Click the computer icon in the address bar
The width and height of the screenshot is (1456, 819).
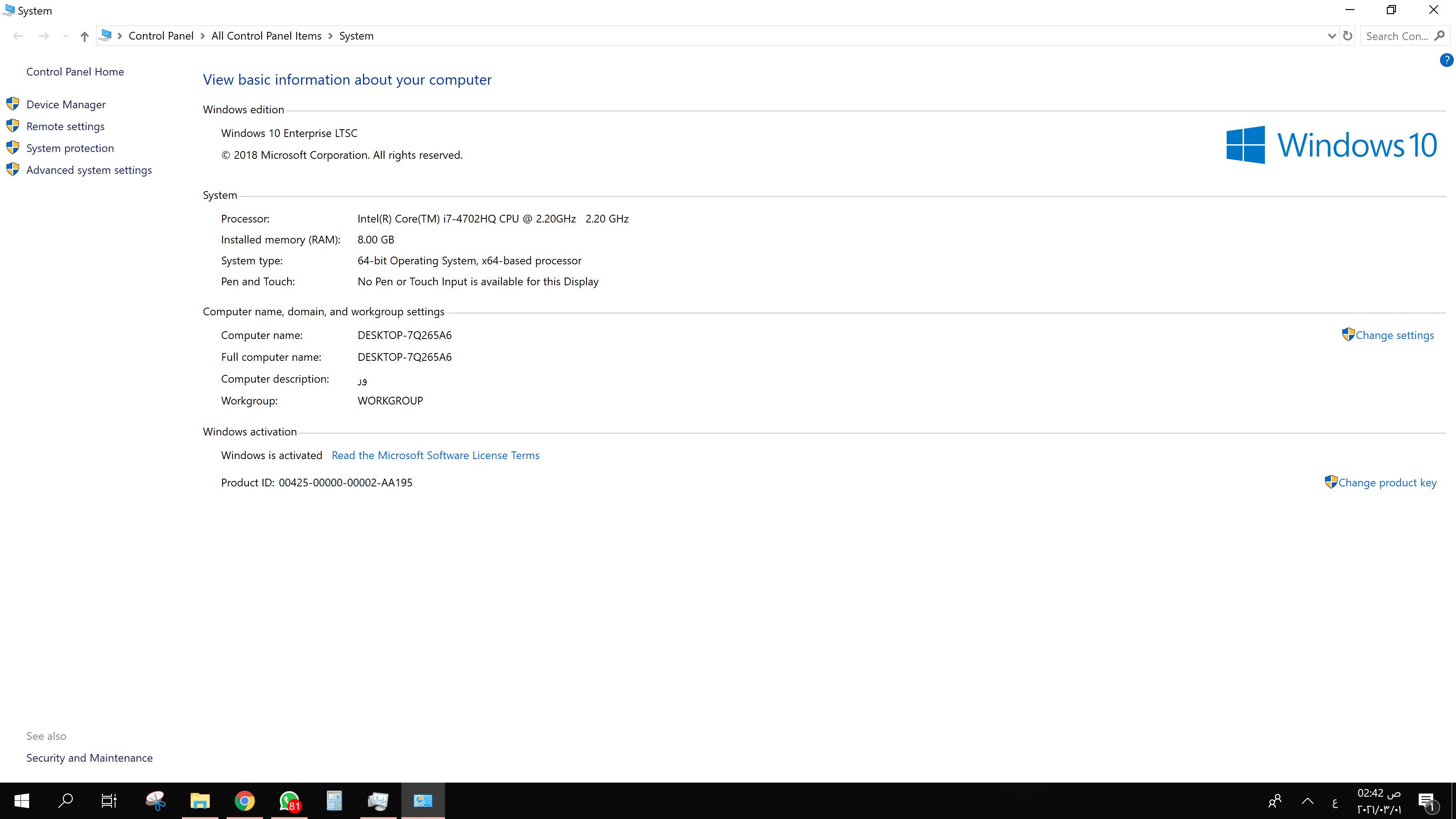(105, 35)
